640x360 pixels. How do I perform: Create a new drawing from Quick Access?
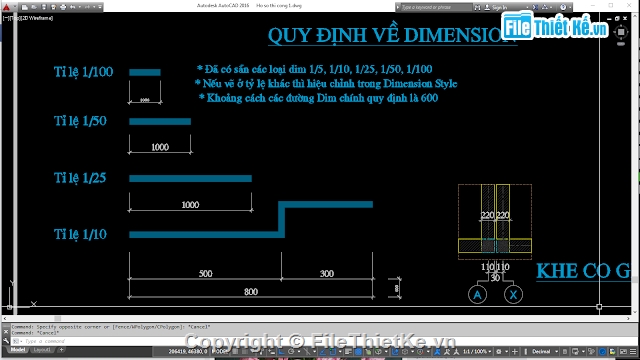24,7
